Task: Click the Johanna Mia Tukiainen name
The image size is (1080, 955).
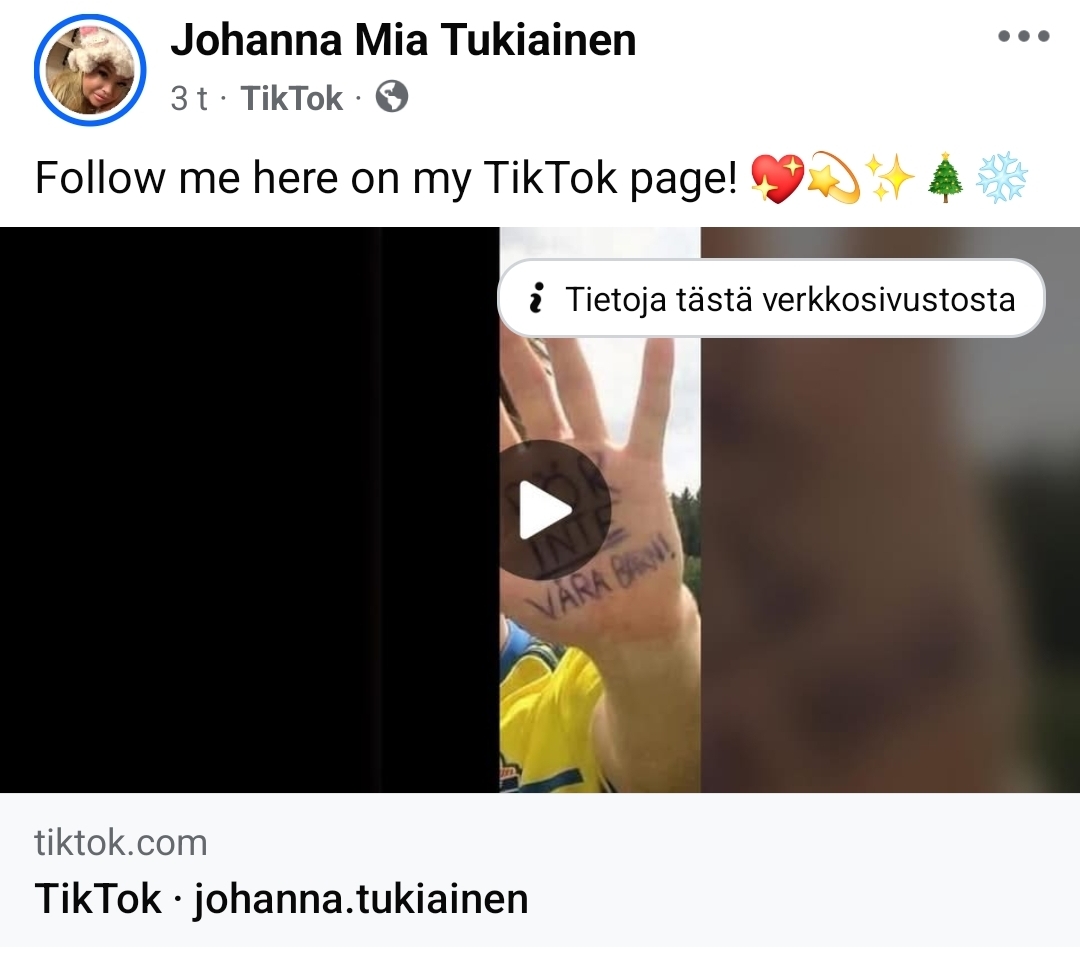Action: (403, 39)
